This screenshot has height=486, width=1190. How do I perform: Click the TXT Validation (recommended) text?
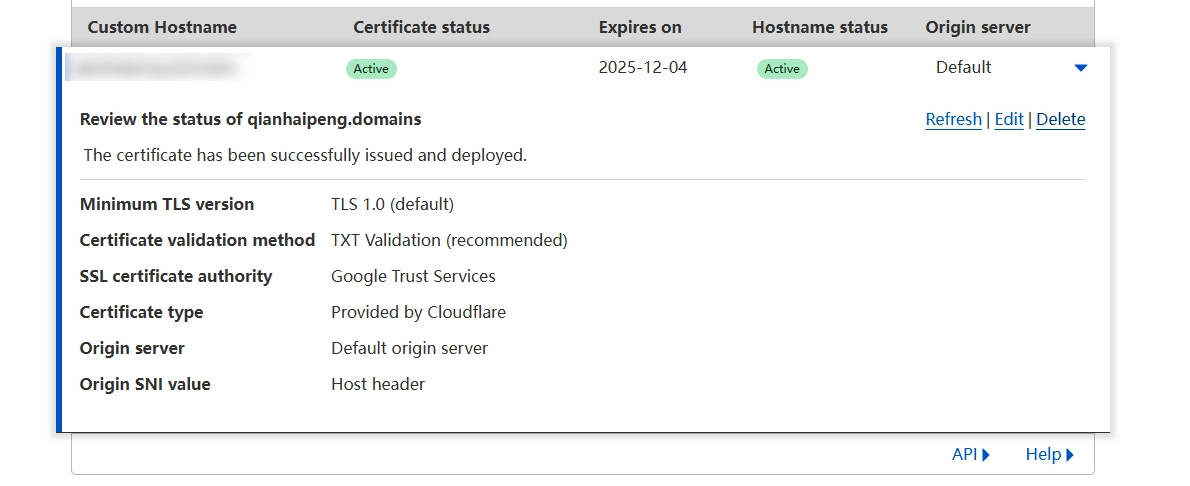(449, 240)
